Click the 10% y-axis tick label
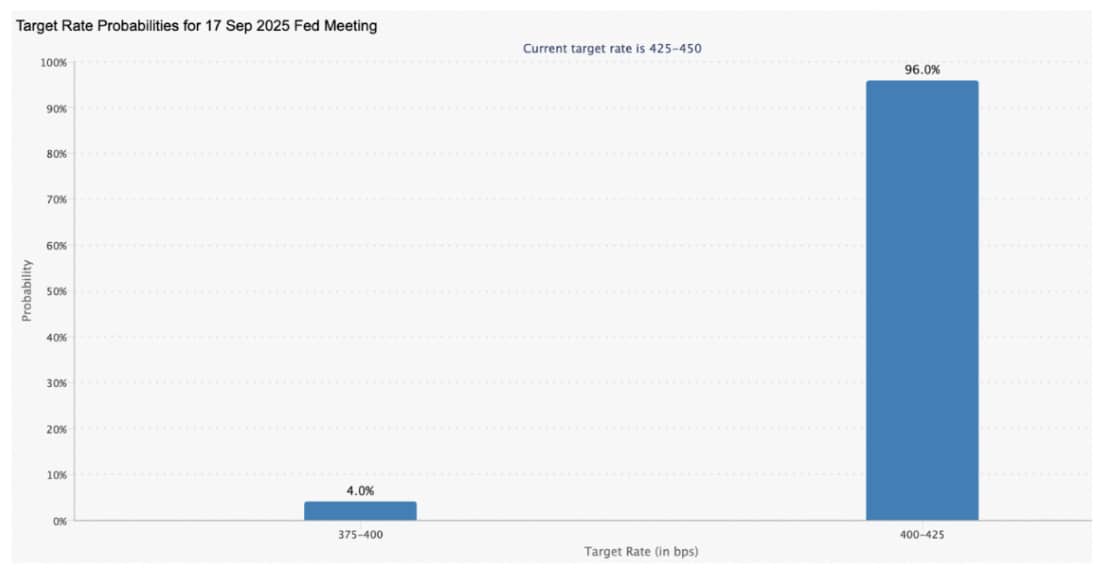The height and width of the screenshot is (582, 1100). click(55, 475)
